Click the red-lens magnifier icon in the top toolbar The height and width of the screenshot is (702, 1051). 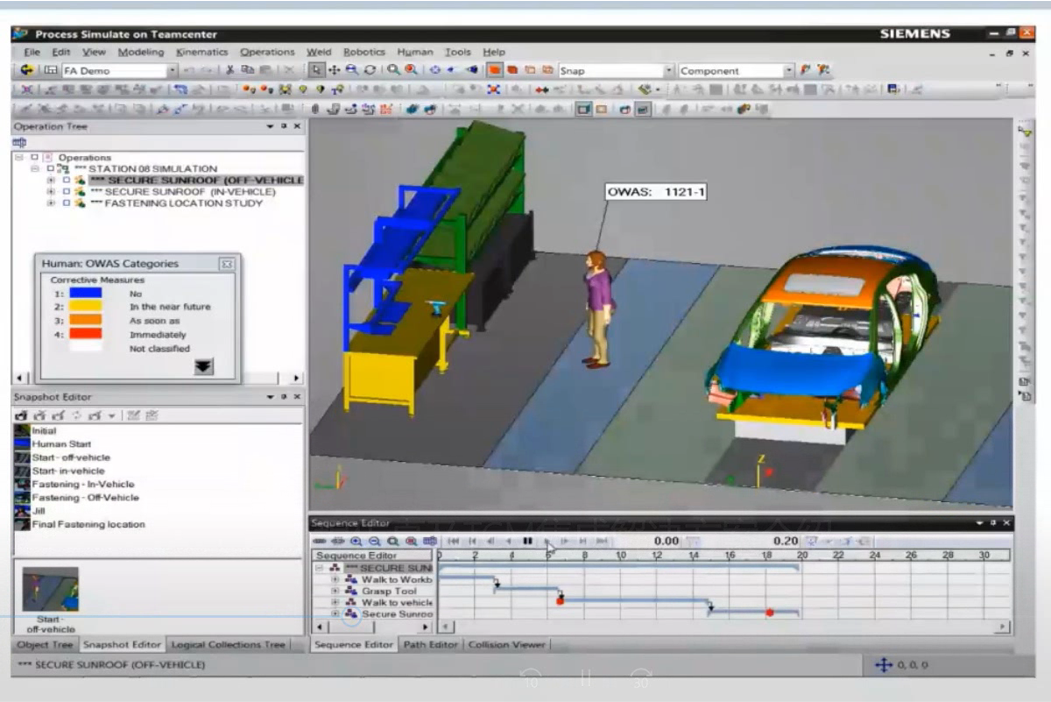coord(412,70)
